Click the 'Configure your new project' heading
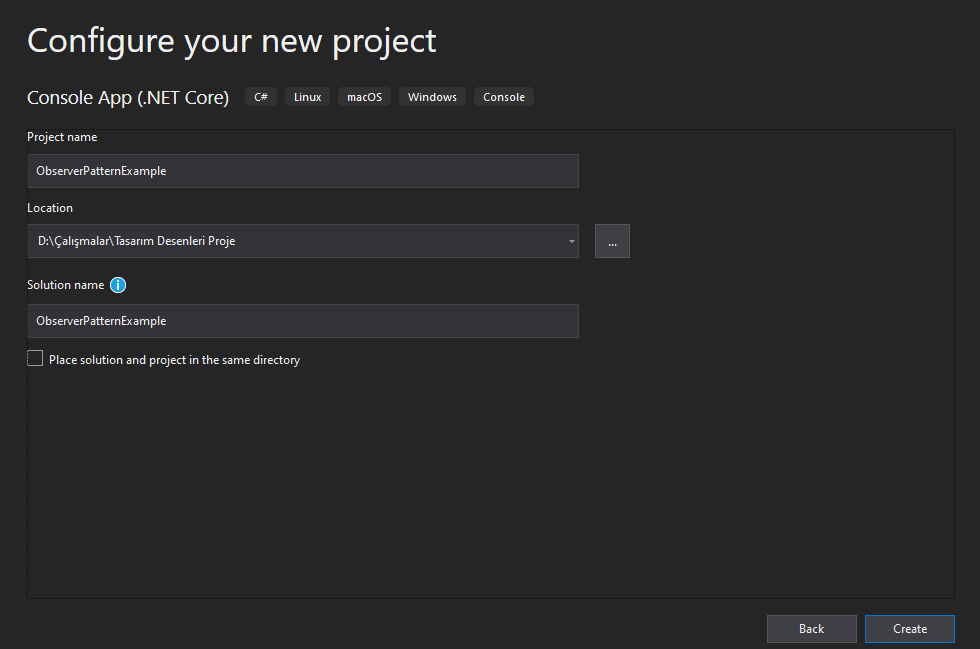The height and width of the screenshot is (649, 980). point(232,42)
